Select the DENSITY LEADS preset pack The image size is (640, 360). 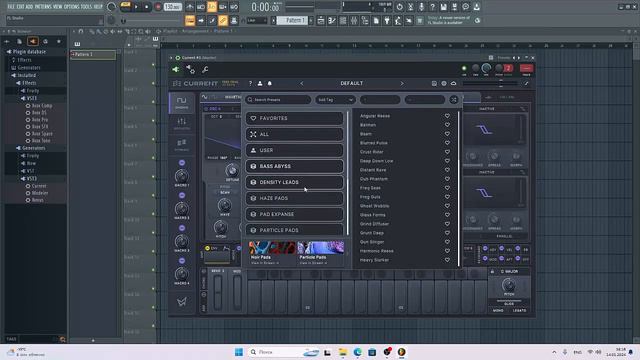[295, 182]
